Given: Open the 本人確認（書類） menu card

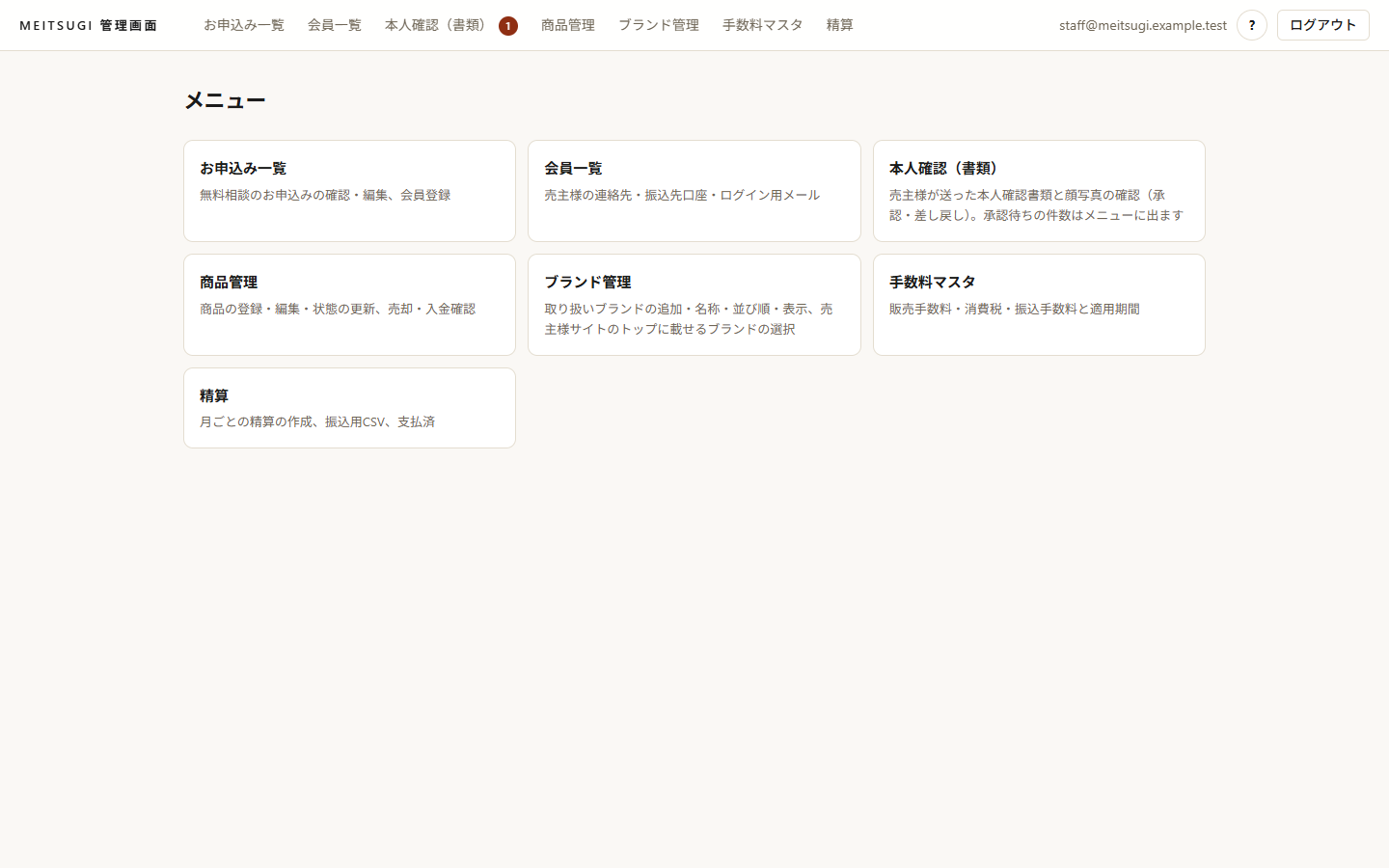Looking at the screenshot, I should (1039, 191).
